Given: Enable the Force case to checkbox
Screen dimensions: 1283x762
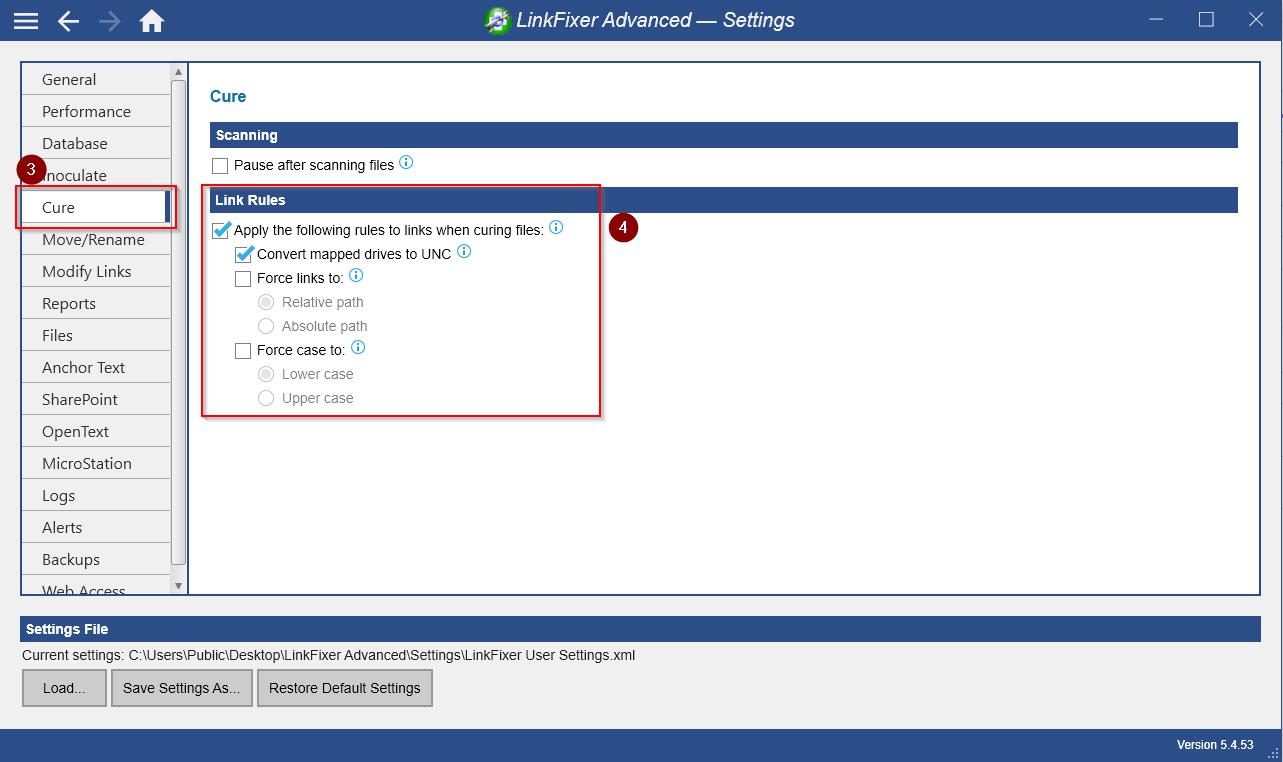Looking at the screenshot, I should 243,351.
